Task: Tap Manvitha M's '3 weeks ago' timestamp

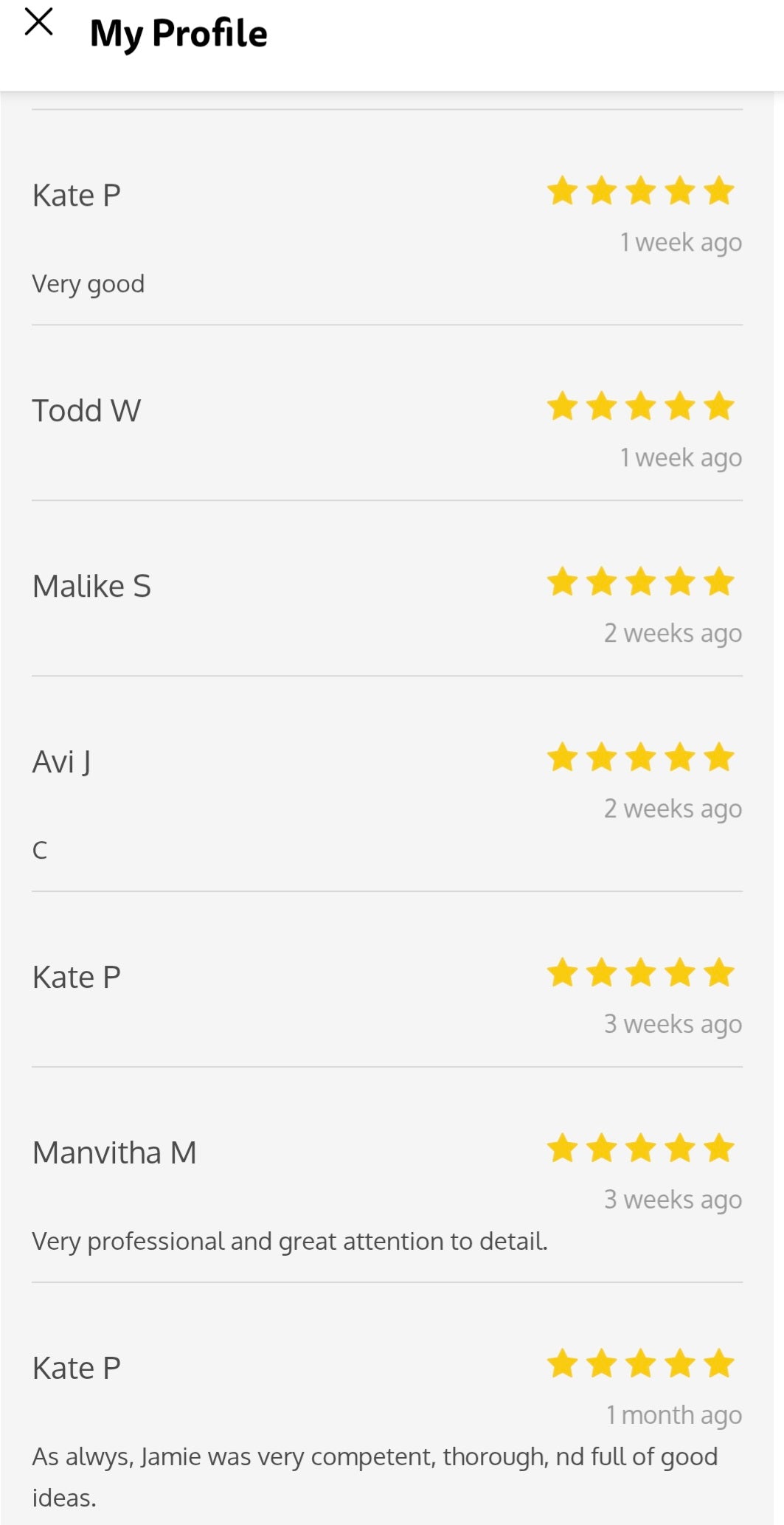Action: pos(673,1200)
